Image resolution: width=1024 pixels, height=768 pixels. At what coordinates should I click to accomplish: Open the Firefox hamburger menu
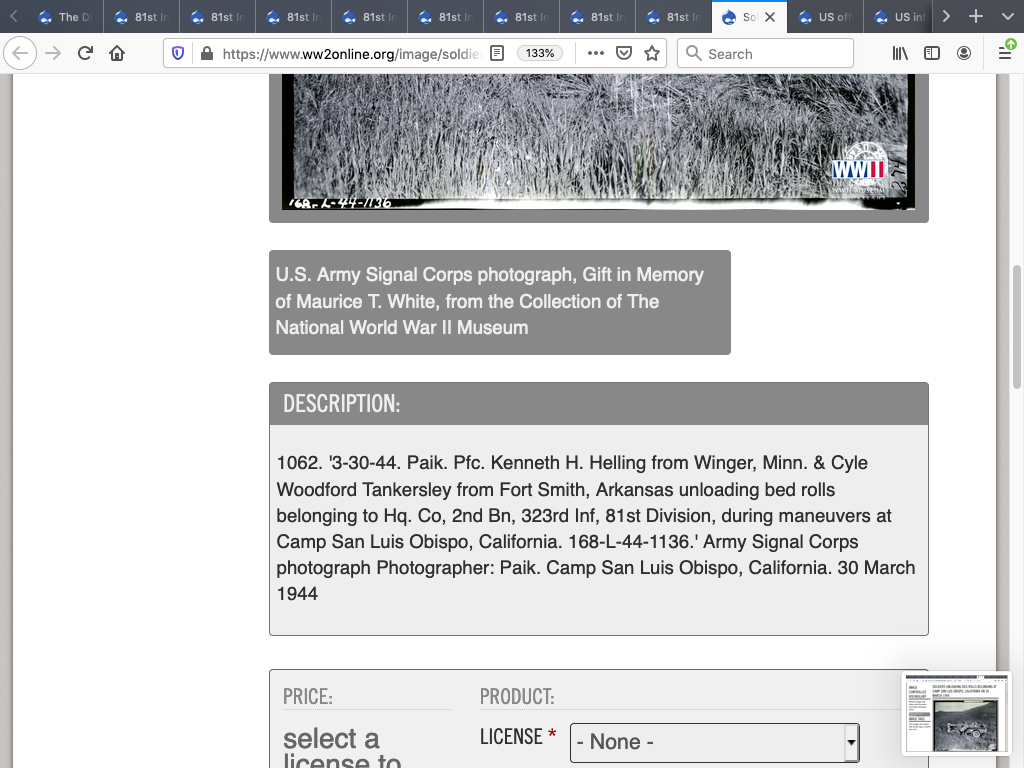pyautogui.click(x=1004, y=54)
